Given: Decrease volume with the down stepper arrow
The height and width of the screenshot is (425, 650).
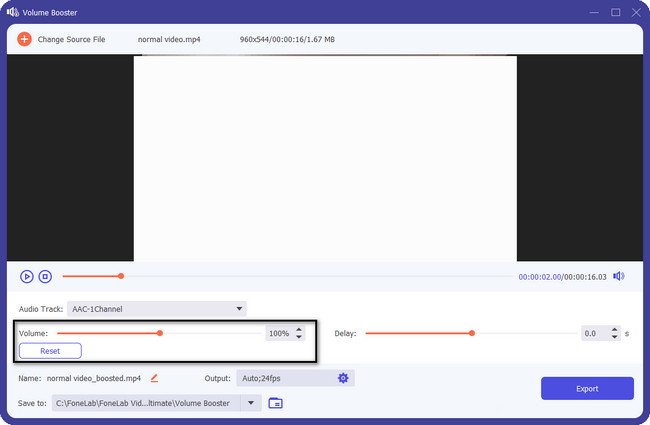Looking at the screenshot, I should click(298, 337).
